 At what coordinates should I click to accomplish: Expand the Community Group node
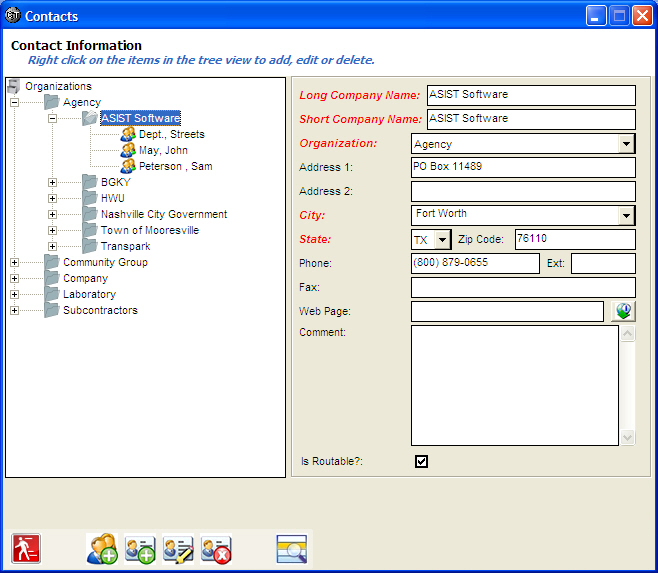14,262
